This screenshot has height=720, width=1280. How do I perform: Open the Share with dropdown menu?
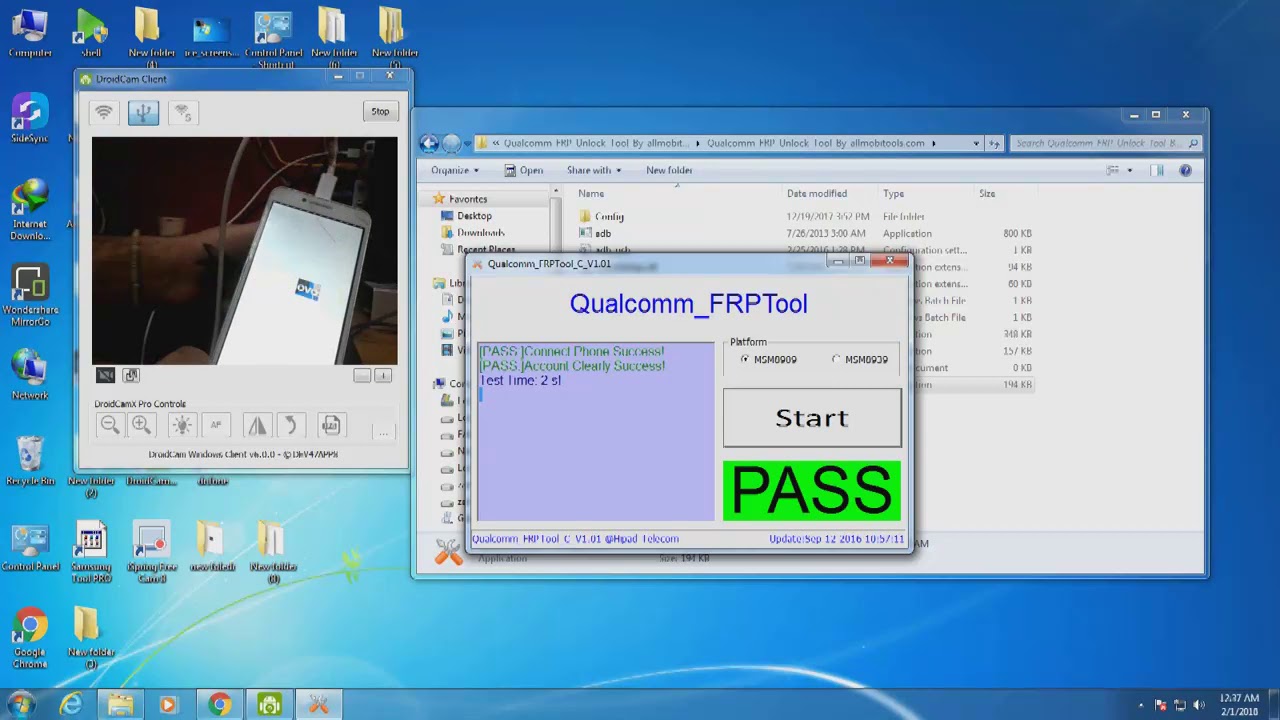click(594, 170)
